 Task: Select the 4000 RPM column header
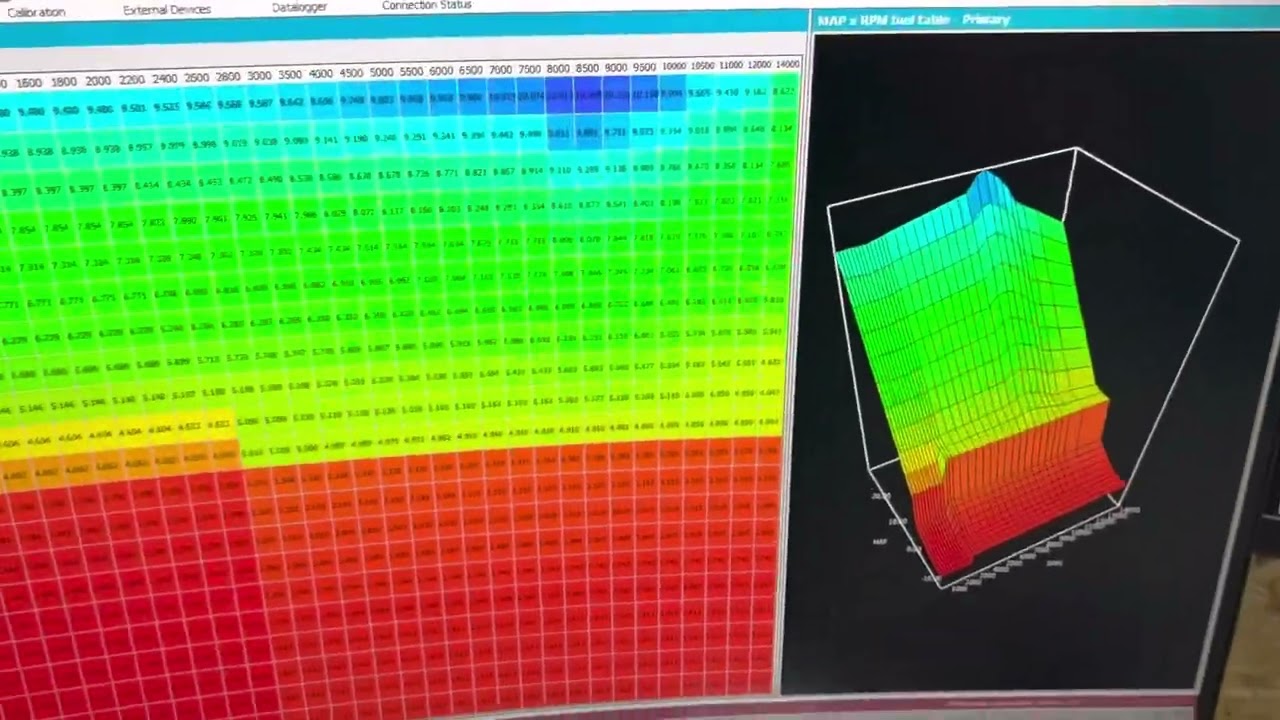point(321,74)
